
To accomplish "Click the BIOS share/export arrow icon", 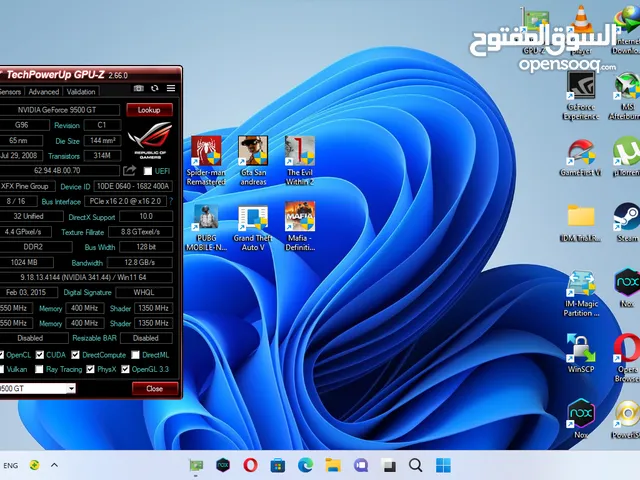I will coord(129,171).
